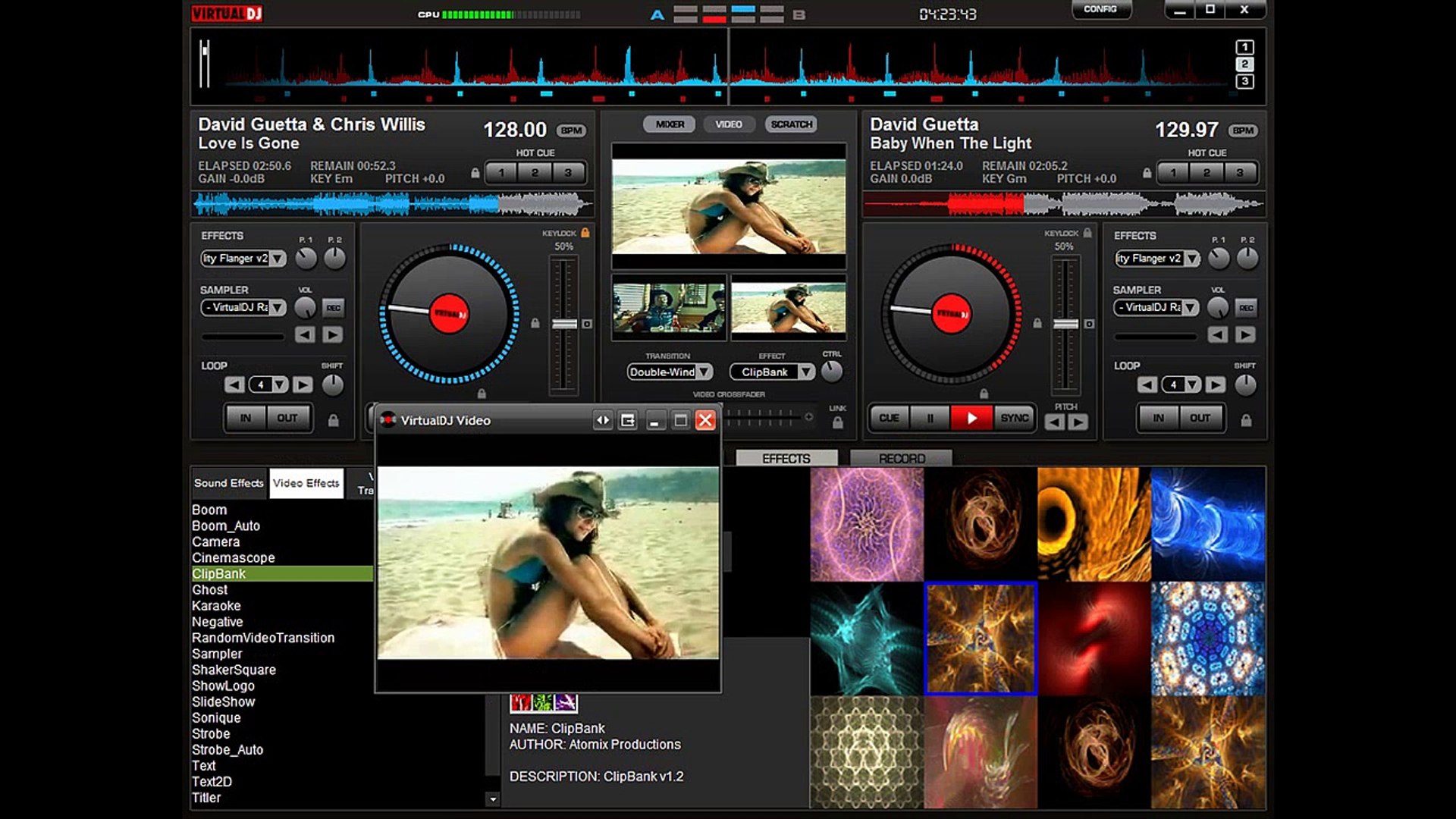The height and width of the screenshot is (819, 1456).
Task: Click the left deck loop previous arrow
Action: coord(234,384)
